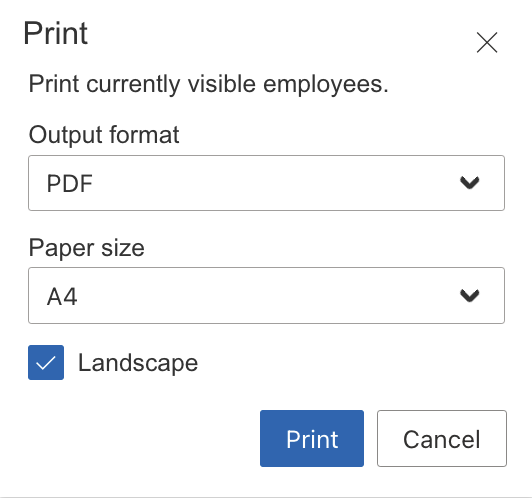Image resolution: width=532 pixels, height=498 pixels.
Task: Open the Output format dropdown showing PDF
Action: pyautogui.click(x=266, y=183)
